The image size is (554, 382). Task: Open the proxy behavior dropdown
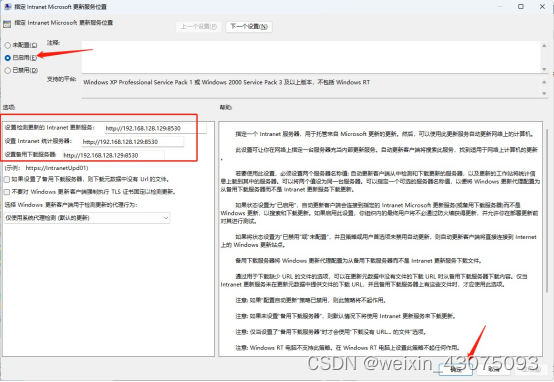point(87,218)
